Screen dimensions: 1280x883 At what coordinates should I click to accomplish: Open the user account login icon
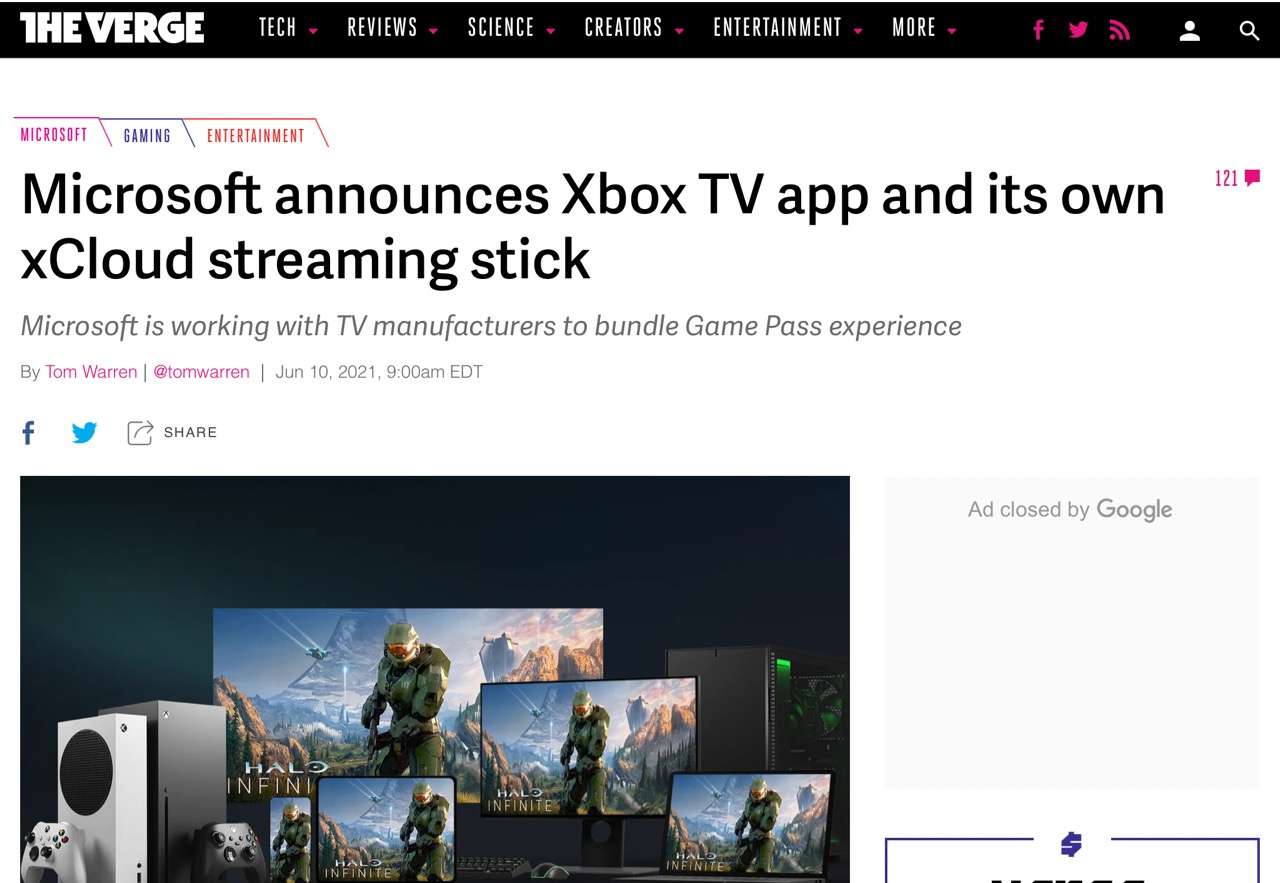coord(1189,30)
